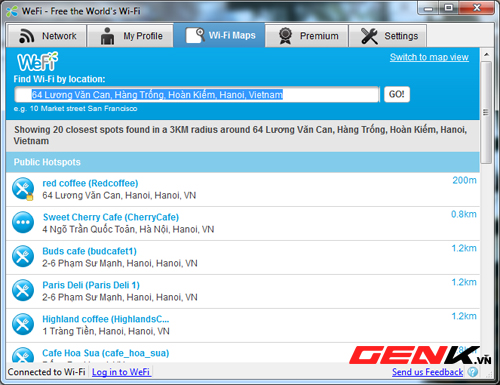Click the GO! search button
The height and width of the screenshot is (385, 500).
[397, 94]
